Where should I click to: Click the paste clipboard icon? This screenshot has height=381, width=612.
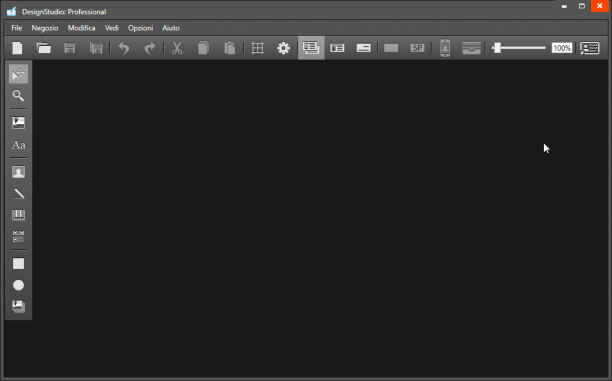[230, 48]
